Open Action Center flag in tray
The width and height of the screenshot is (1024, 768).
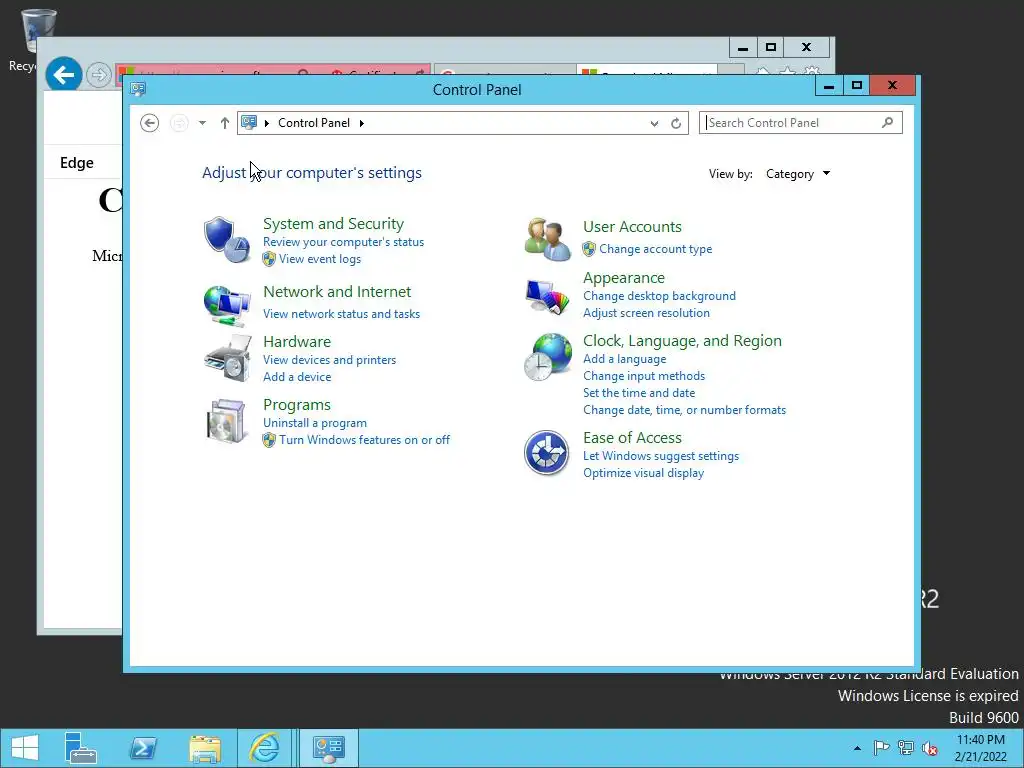[x=881, y=748]
